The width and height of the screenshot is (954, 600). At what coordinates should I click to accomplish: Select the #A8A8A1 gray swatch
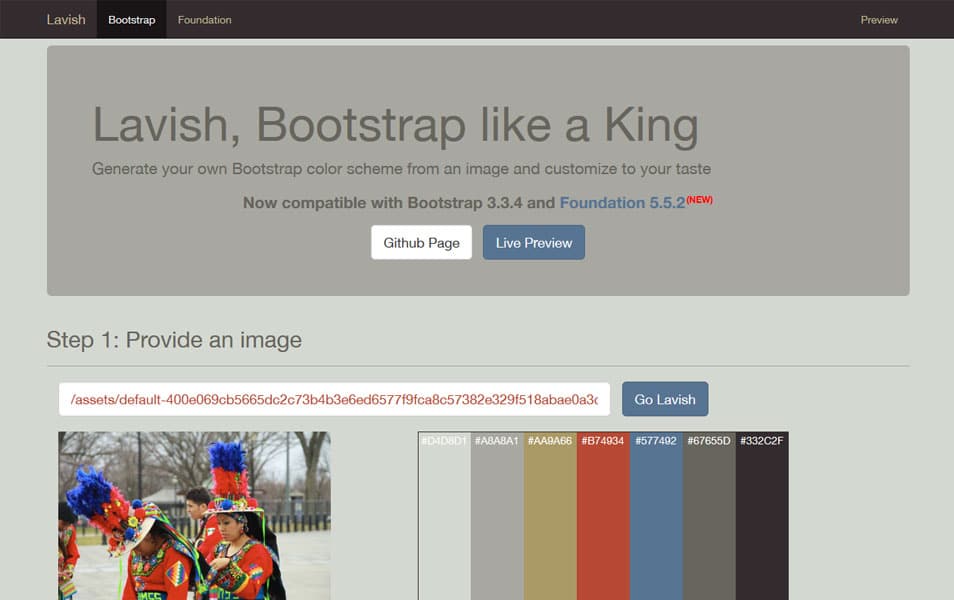(x=497, y=520)
